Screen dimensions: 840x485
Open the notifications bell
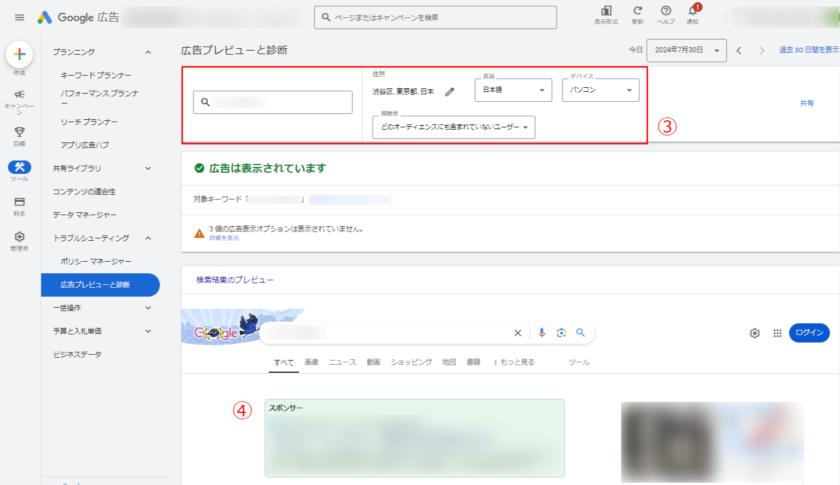tap(692, 11)
